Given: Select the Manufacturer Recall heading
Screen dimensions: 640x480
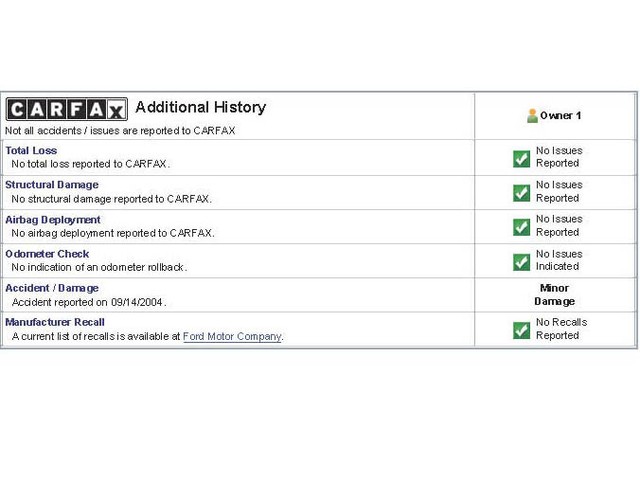Looking at the screenshot, I should 55,322.
